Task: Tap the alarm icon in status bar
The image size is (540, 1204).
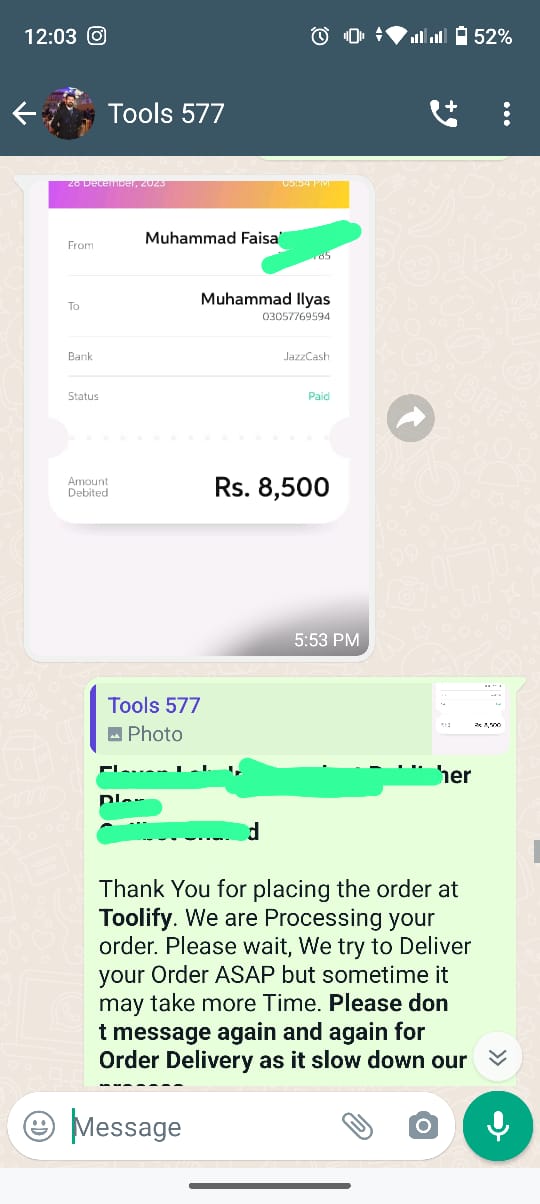Action: coord(320,37)
